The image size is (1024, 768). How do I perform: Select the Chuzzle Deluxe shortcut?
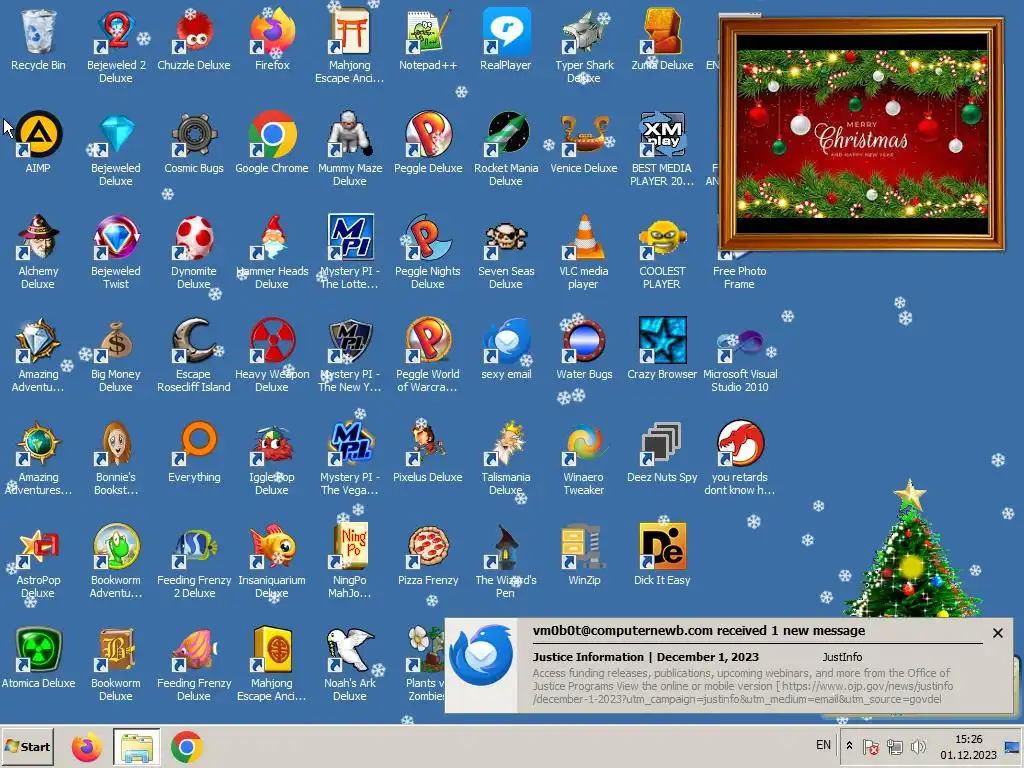pos(194,39)
